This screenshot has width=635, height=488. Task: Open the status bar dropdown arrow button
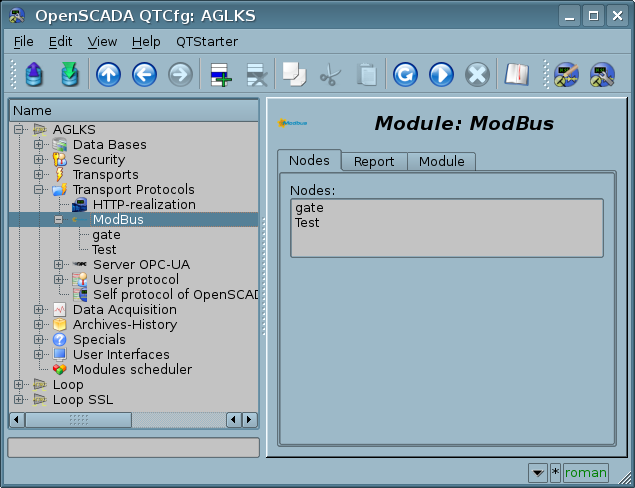coord(537,472)
